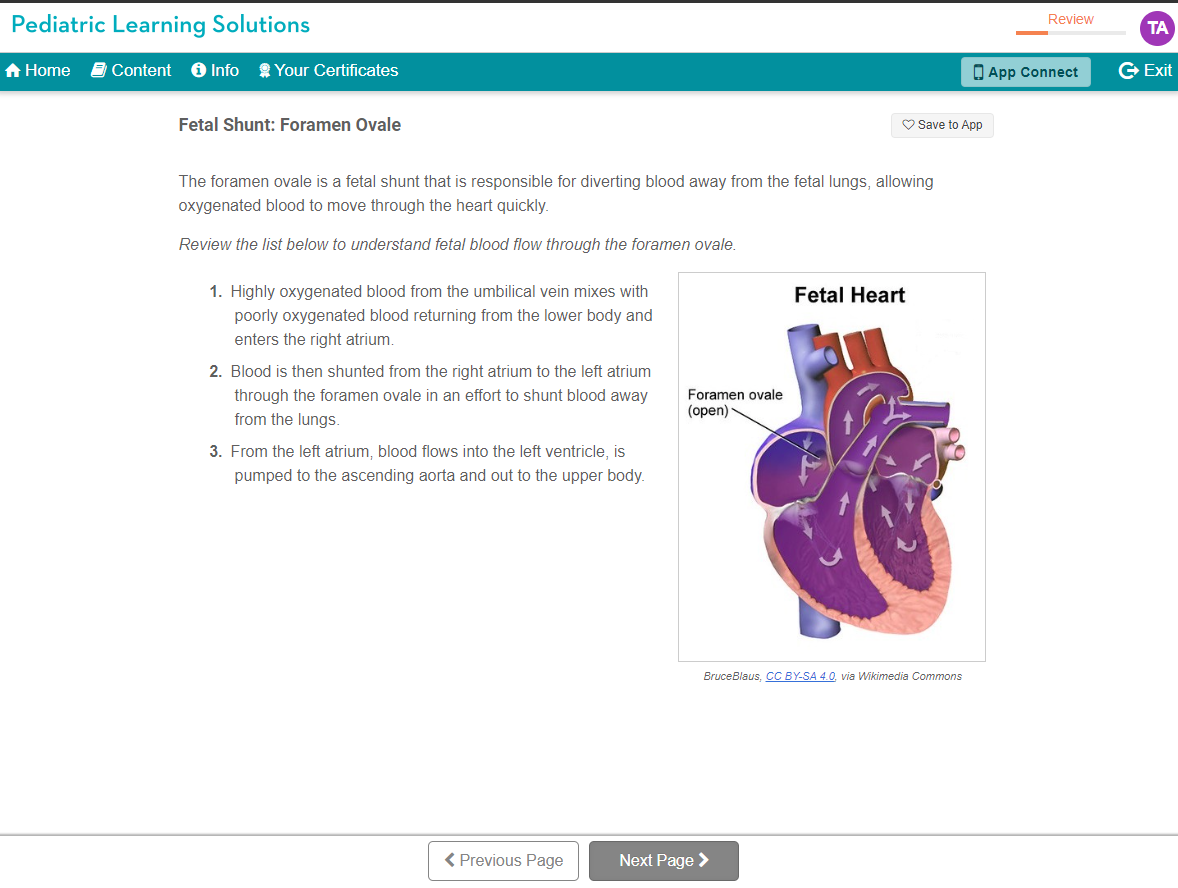Click the Pediatric Learning Solutions logo

160,25
